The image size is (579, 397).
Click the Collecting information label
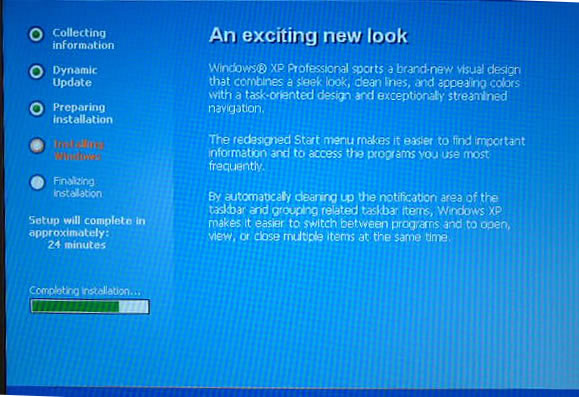tap(83, 39)
